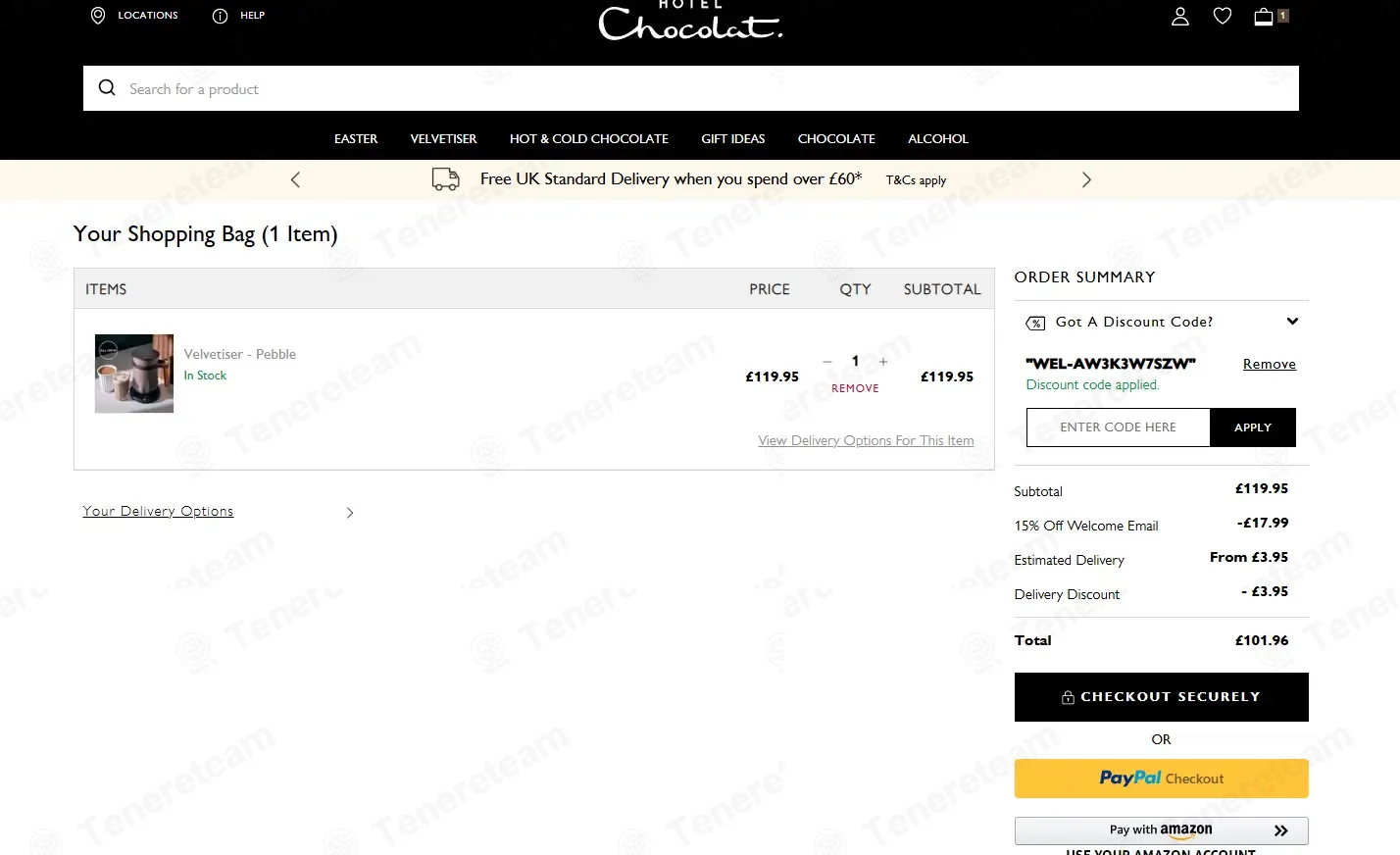Open the Velvetiser - Pebble product link

[x=240, y=354]
